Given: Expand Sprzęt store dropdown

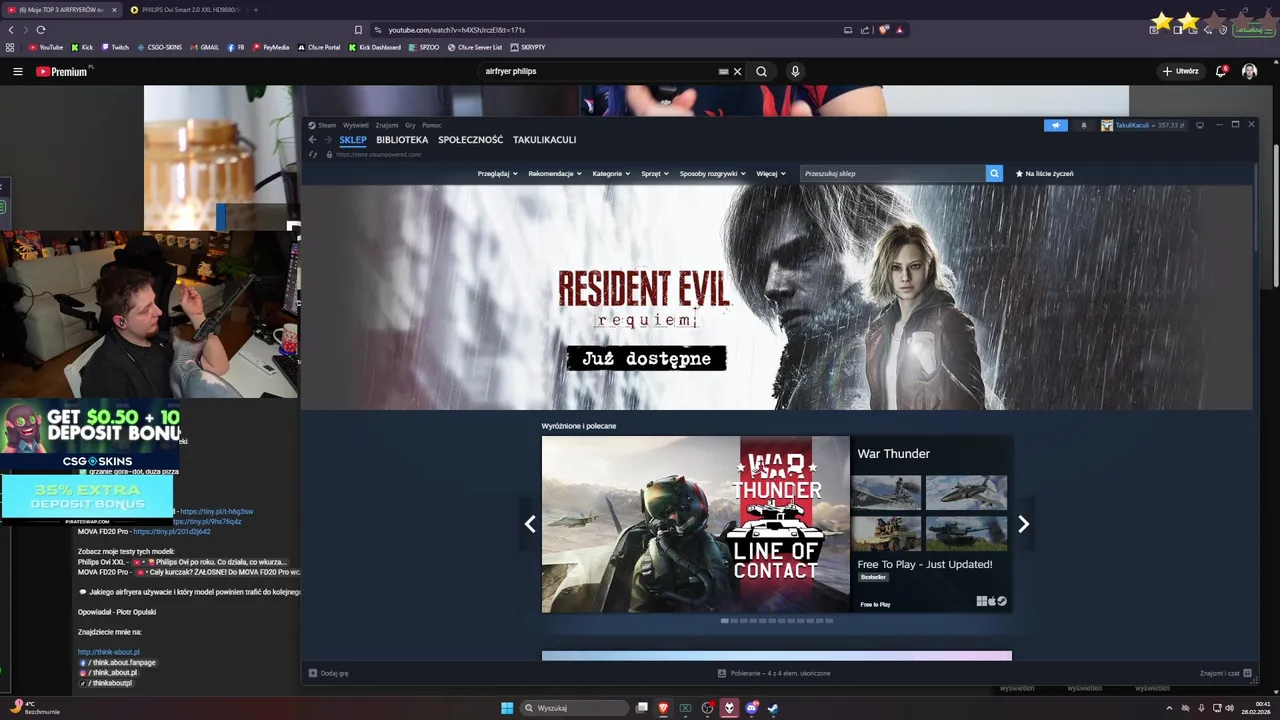Looking at the screenshot, I should (655, 173).
